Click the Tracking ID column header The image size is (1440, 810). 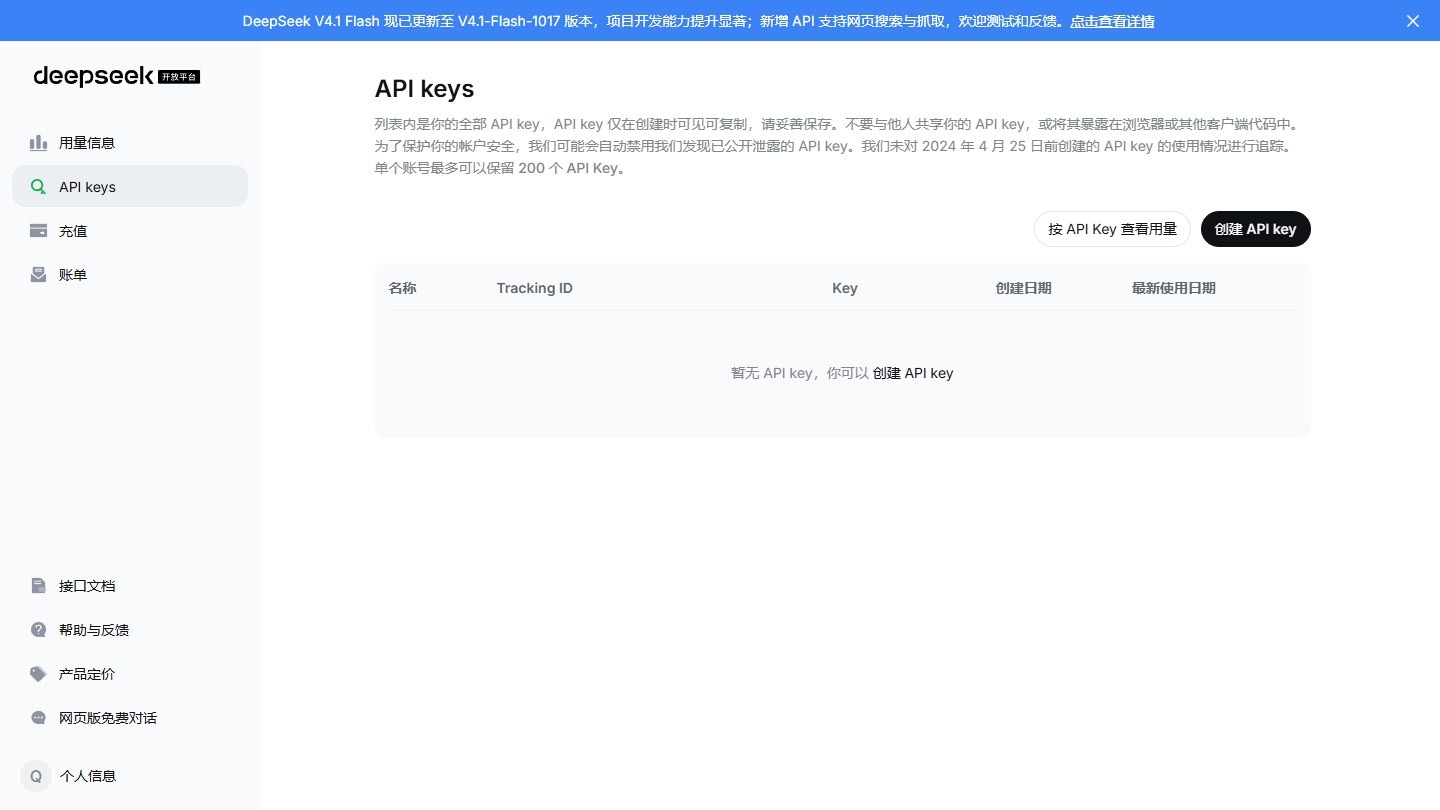pyautogui.click(x=535, y=288)
